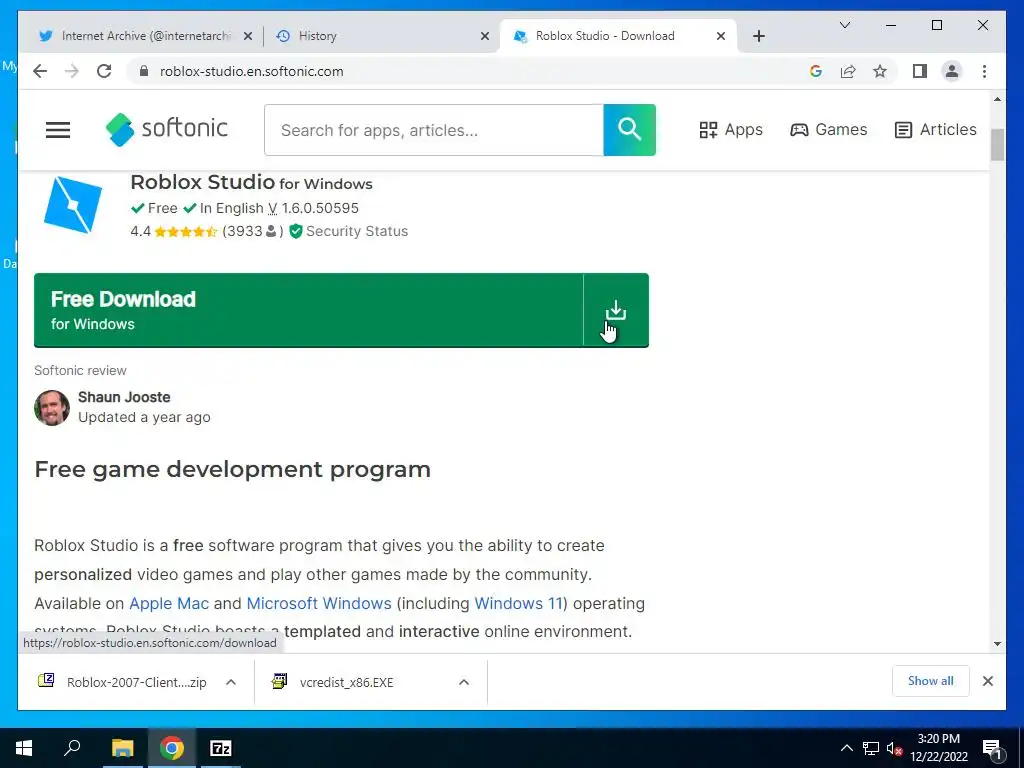
Task: Click the Chrome taskbar icon
Action: (172, 748)
